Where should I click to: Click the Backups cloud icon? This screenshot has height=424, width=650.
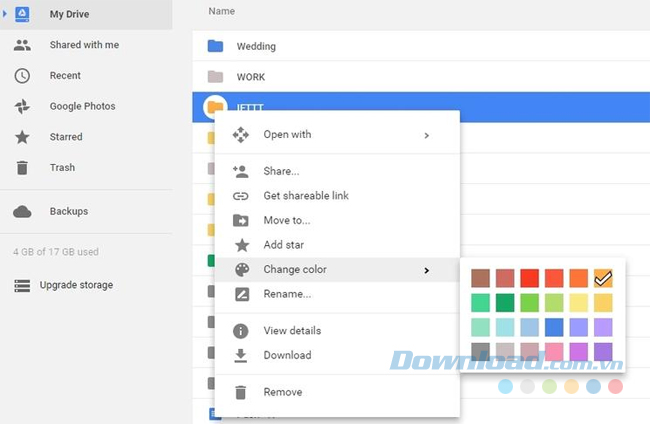pos(22,211)
